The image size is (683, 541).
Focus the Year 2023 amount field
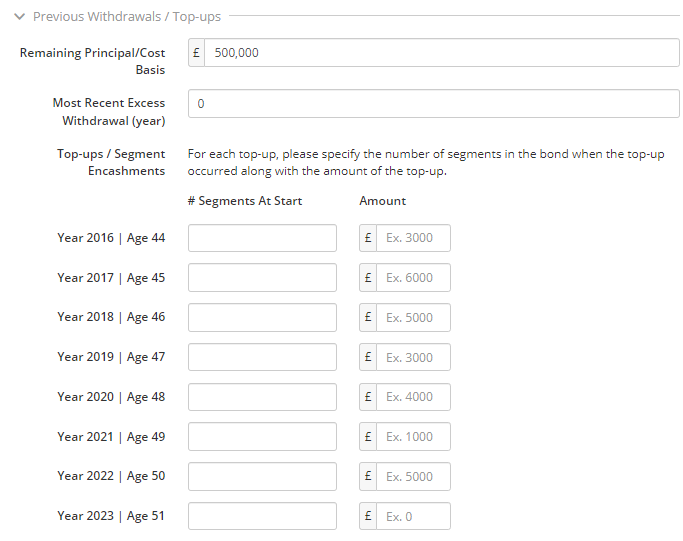click(413, 516)
